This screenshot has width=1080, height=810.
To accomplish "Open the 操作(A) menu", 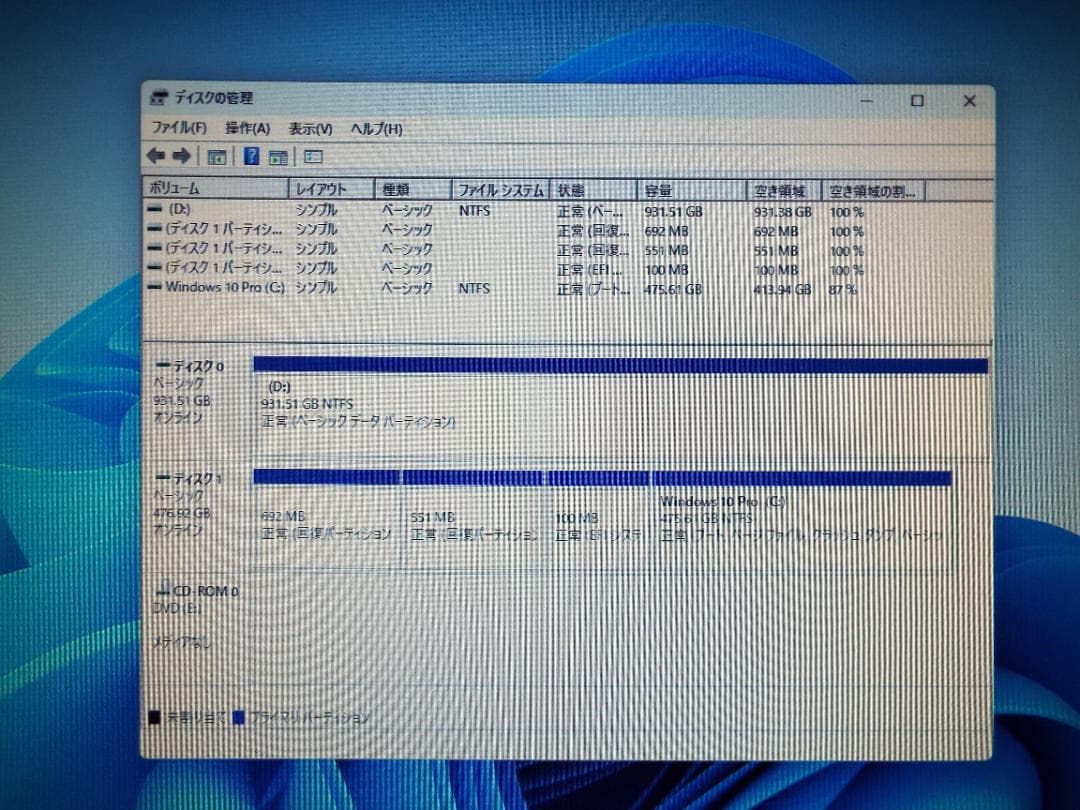I will pyautogui.click(x=250, y=128).
